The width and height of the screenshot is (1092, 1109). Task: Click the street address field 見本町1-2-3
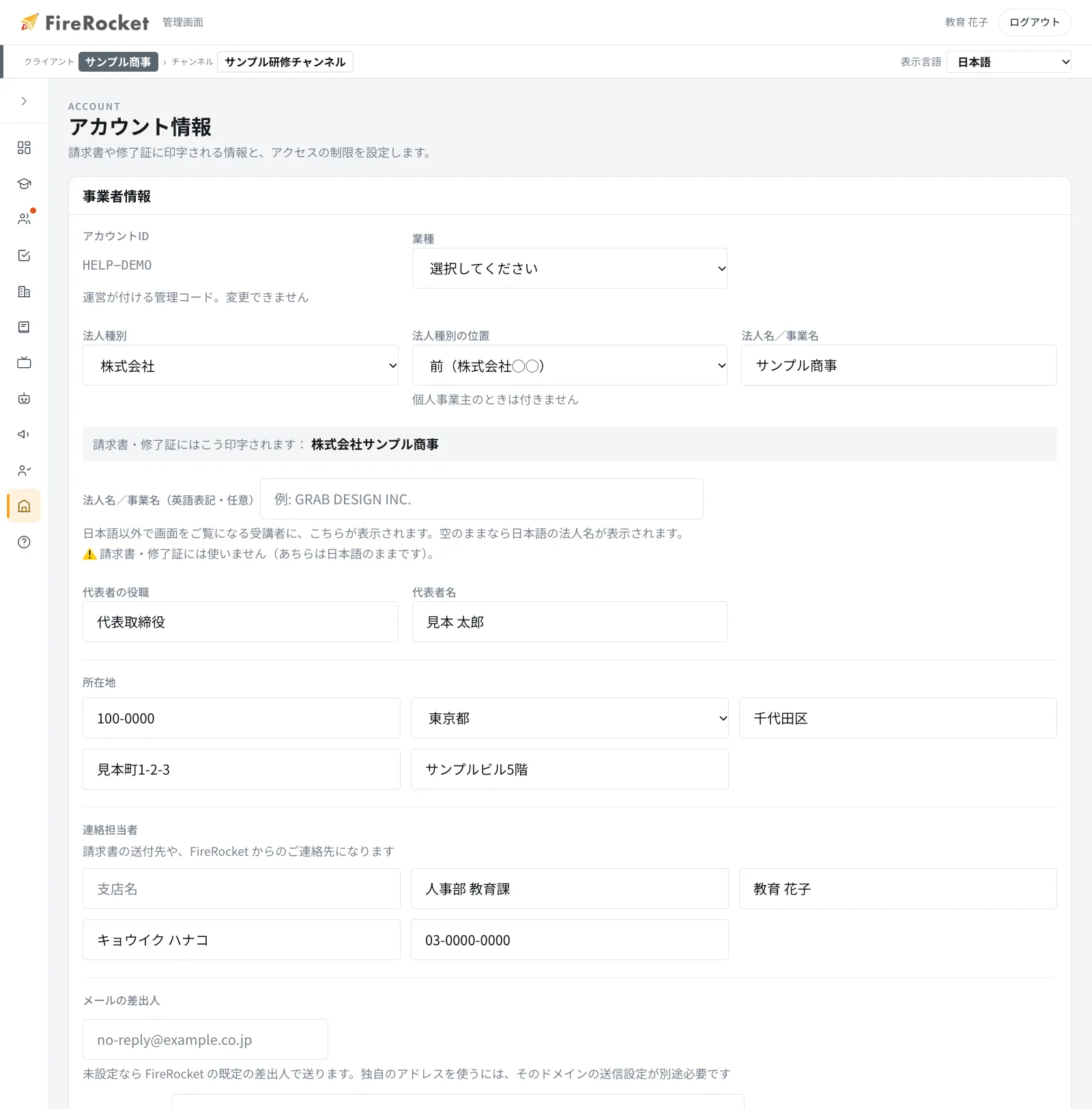click(242, 769)
